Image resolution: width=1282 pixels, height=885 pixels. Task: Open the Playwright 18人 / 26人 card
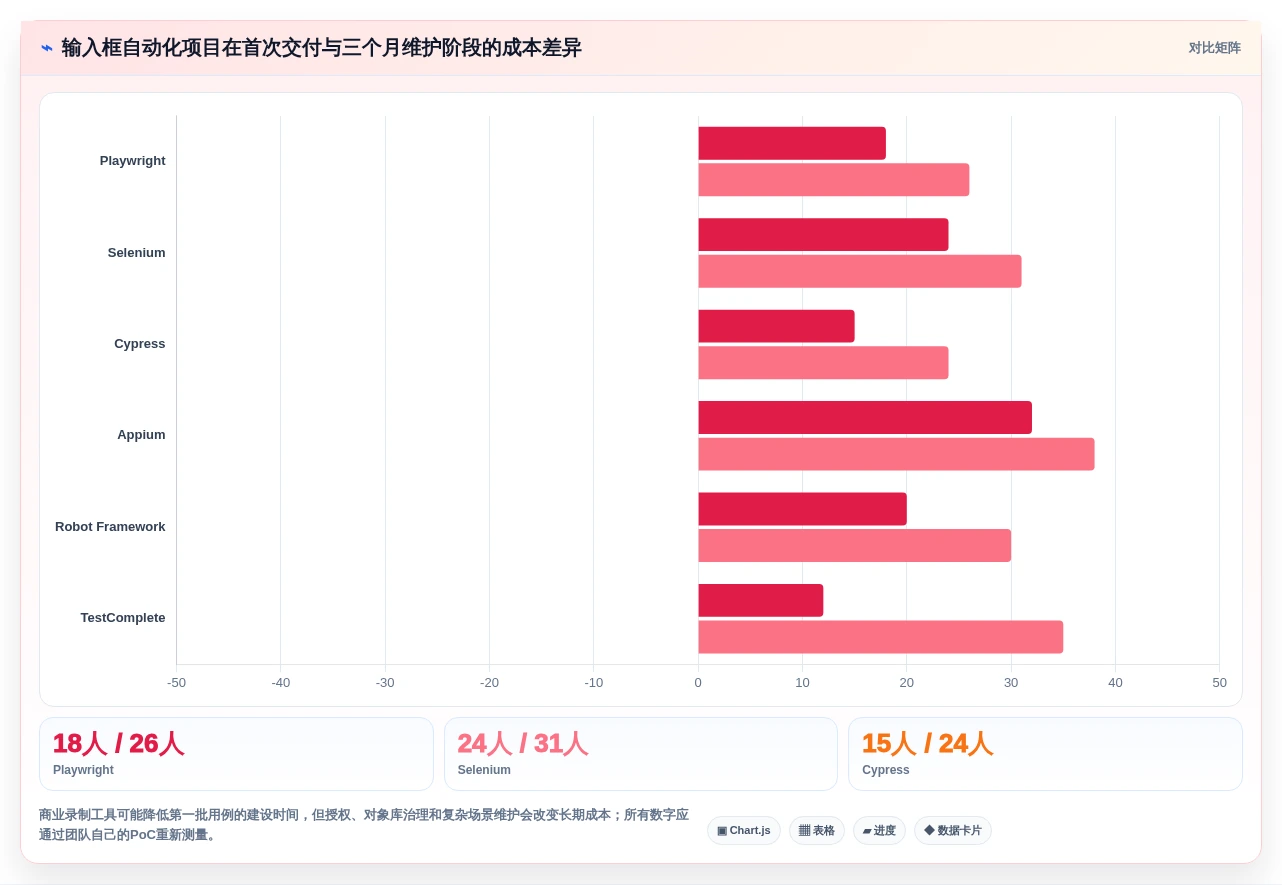pos(236,754)
